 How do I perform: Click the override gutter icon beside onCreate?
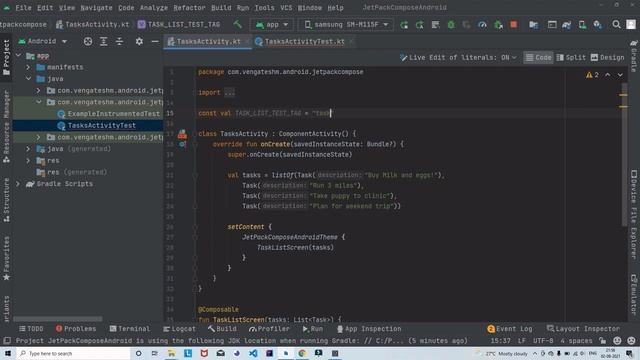[x=182, y=144]
